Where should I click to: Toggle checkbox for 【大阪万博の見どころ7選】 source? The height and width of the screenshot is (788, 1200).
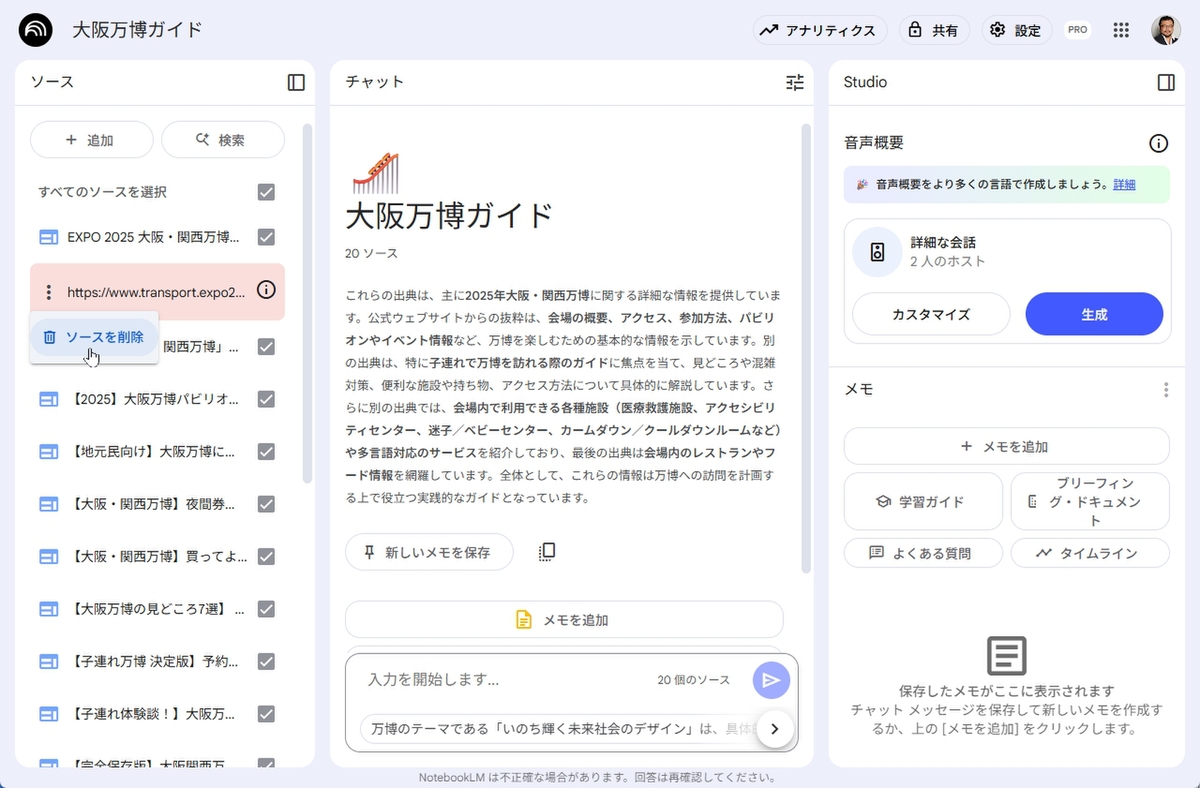pos(266,608)
